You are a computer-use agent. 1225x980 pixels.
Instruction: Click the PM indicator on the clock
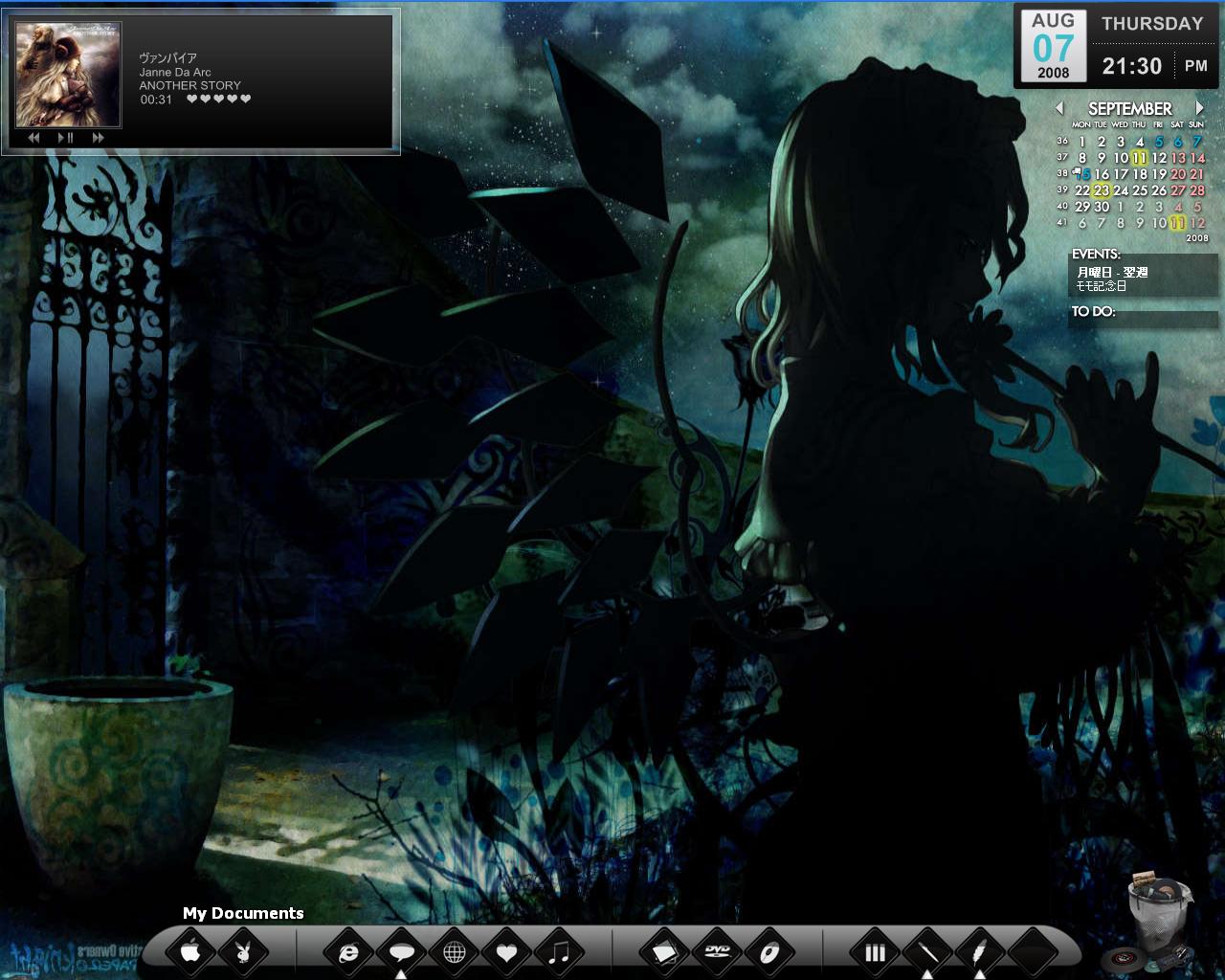1196,66
